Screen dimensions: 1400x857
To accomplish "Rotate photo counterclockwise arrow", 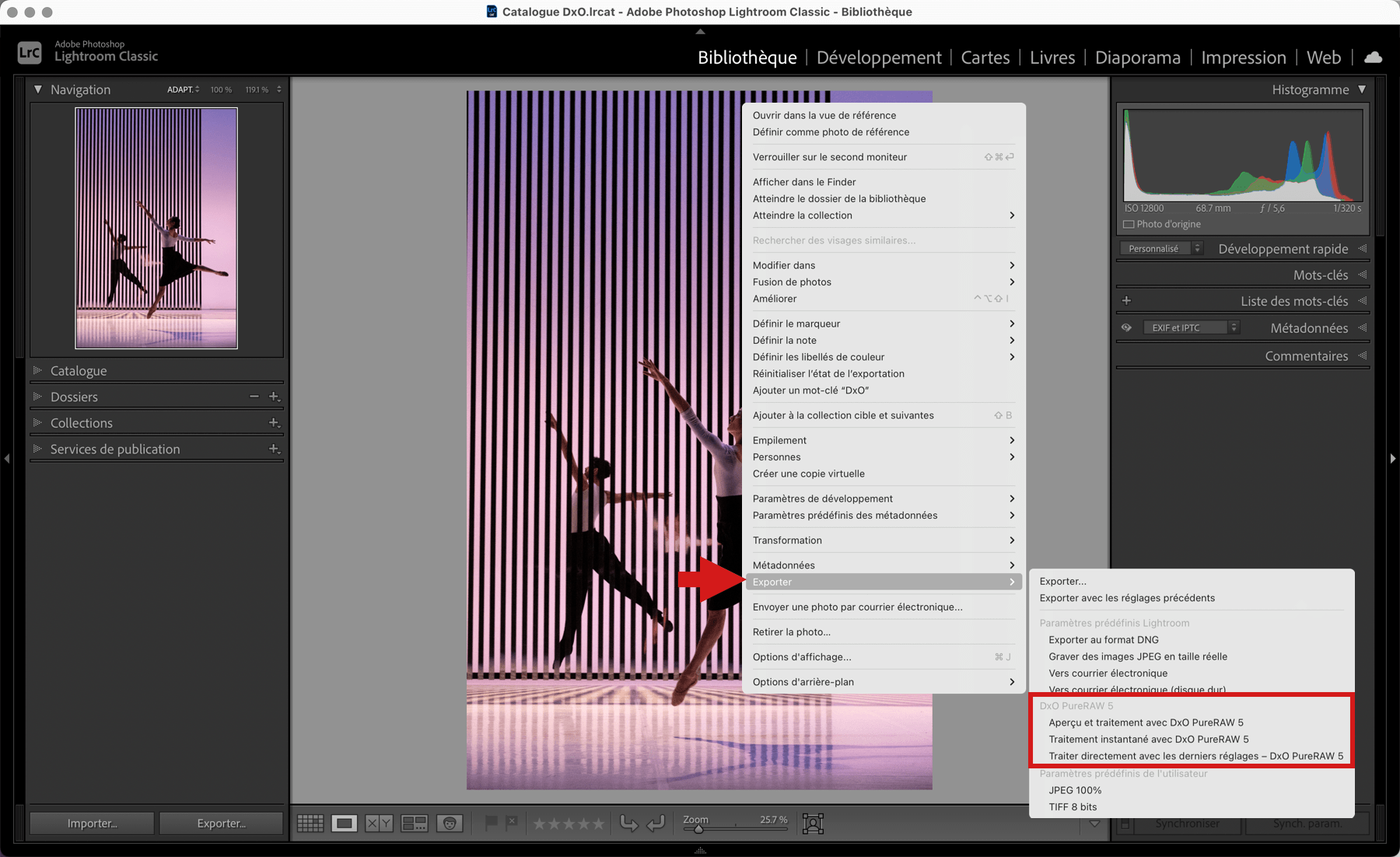I will (x=628, y=823).
